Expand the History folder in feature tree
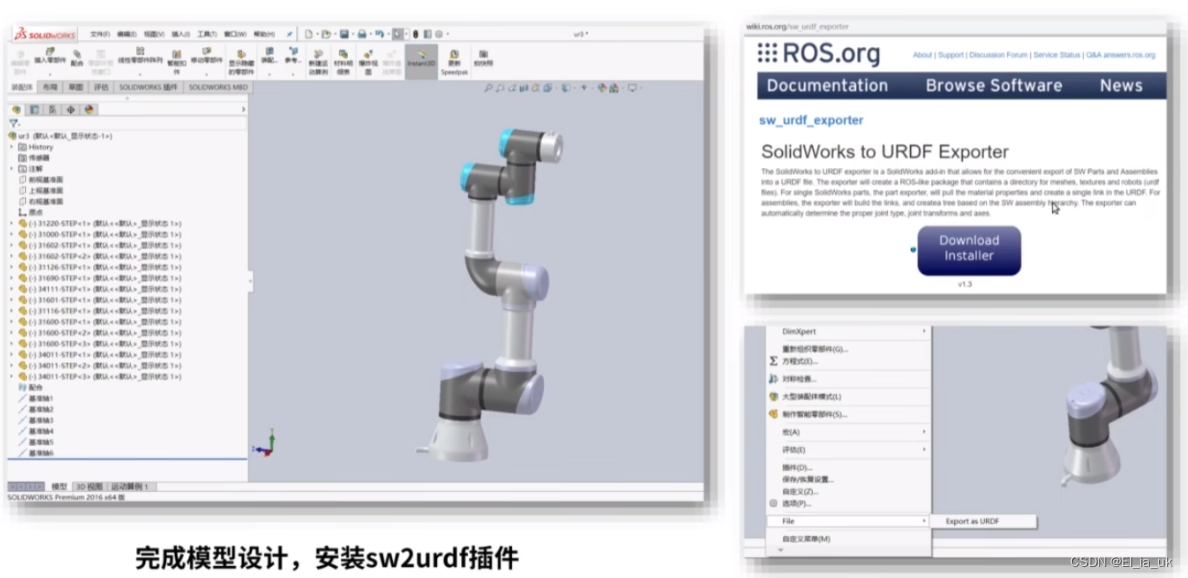Image resolution: width=1188 pixels, height=578 pixels. coord(10,147)
